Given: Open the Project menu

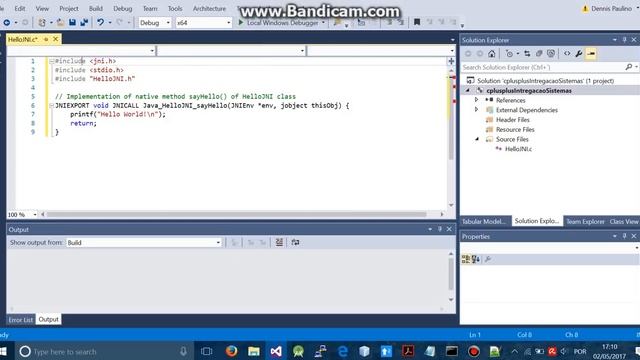Looking at the screenshot, I should (x=69, y=8).
